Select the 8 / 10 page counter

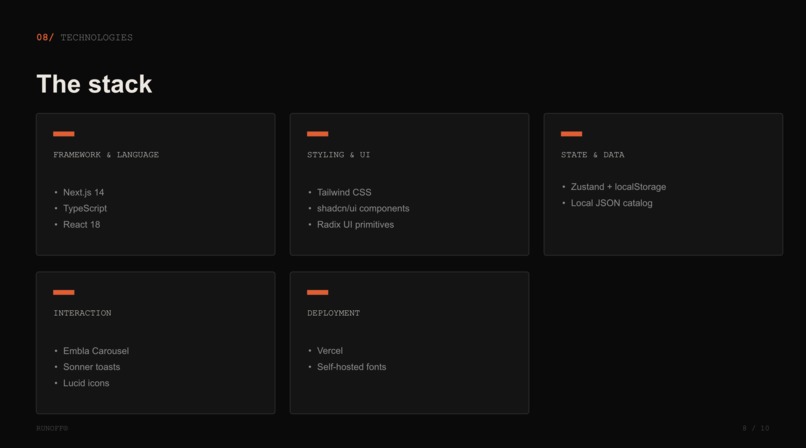coord(756,428)
